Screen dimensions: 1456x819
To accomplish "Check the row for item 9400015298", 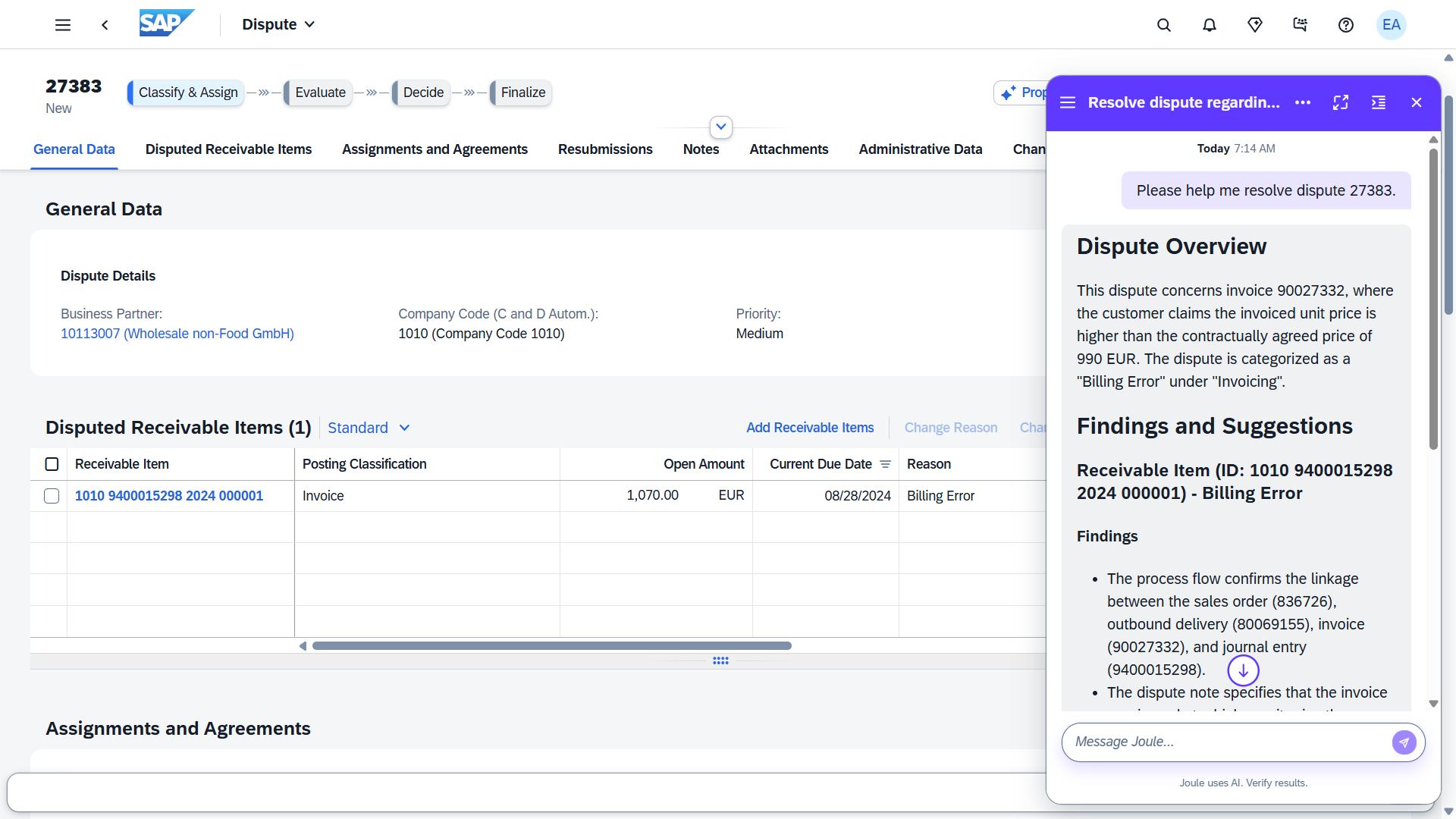I will (52, 496).
